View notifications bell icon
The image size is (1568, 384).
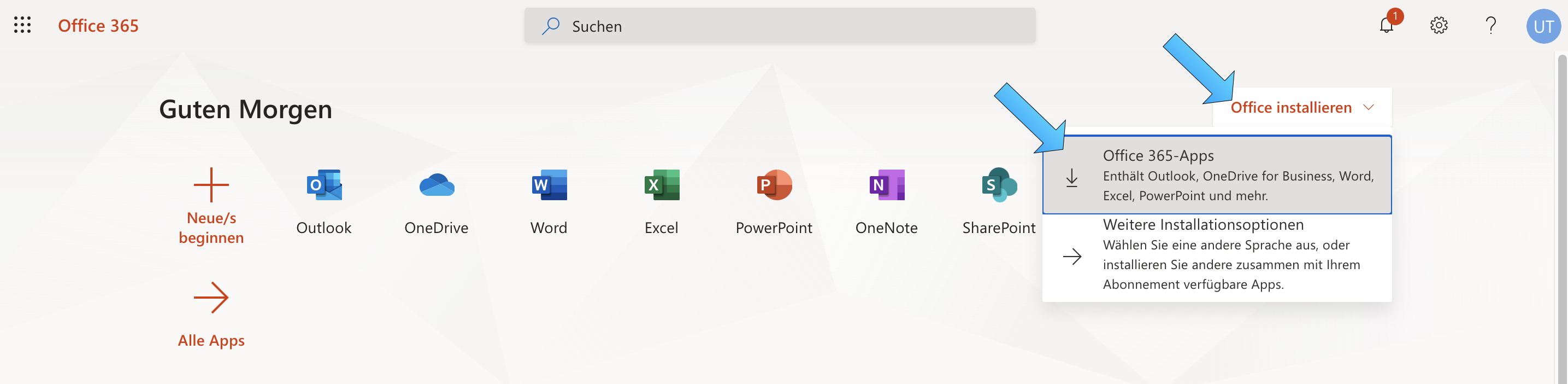[1386, 25]
